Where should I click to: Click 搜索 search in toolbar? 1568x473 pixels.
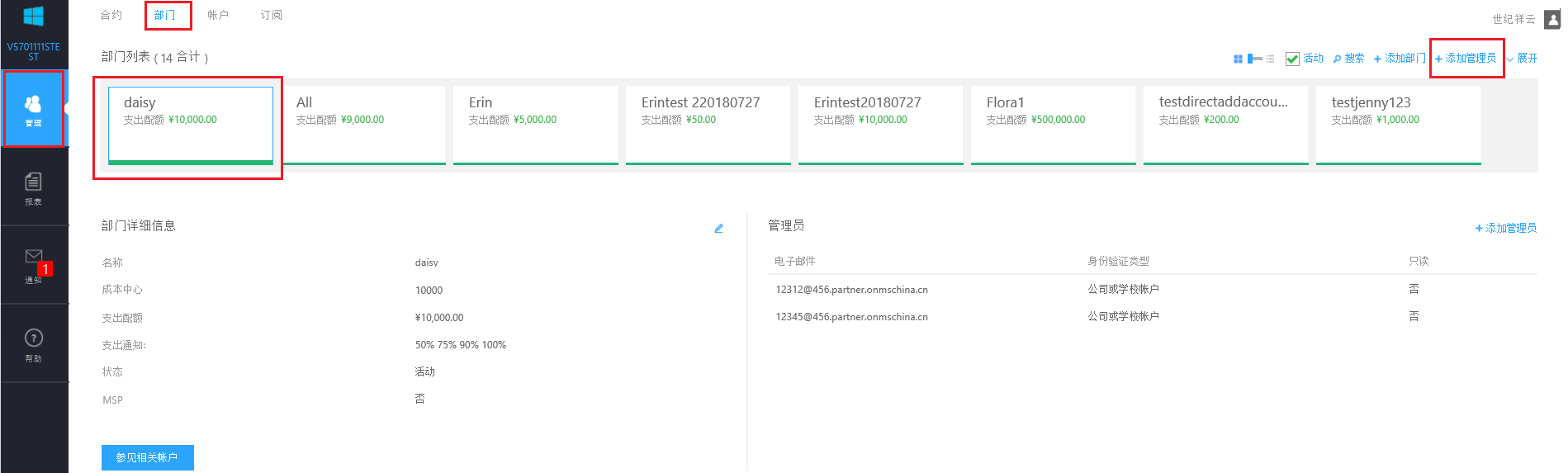point(1348,59)
